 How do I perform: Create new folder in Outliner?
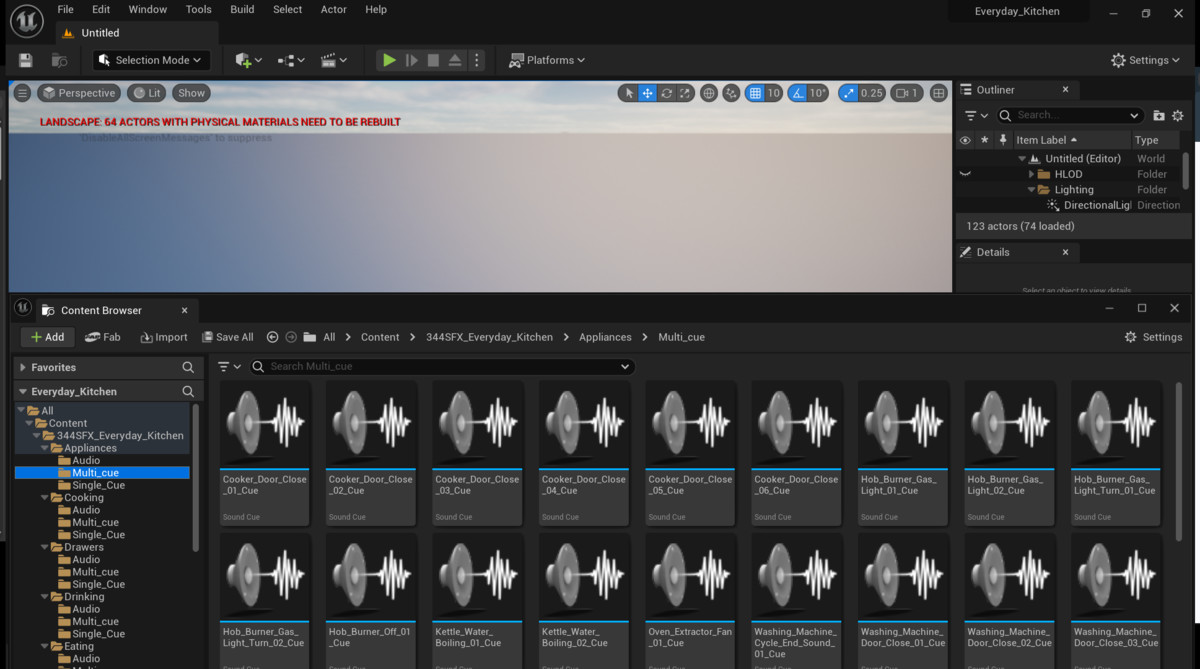1159,115
